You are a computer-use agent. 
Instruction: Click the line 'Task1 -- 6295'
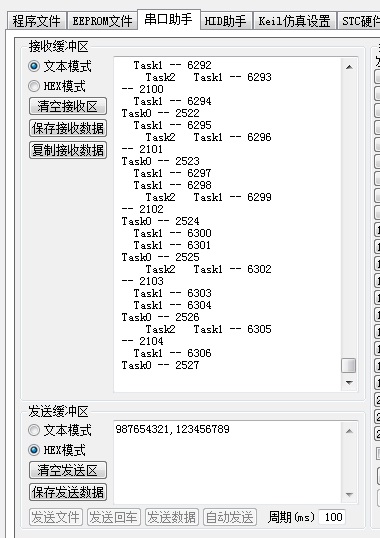point(172,125)
